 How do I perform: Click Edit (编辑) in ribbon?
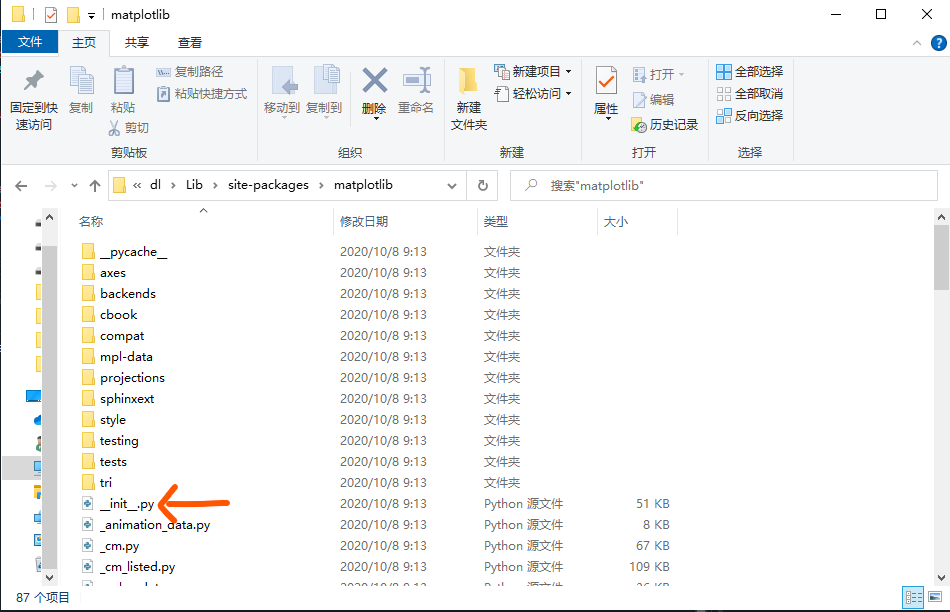click(653, 99)
